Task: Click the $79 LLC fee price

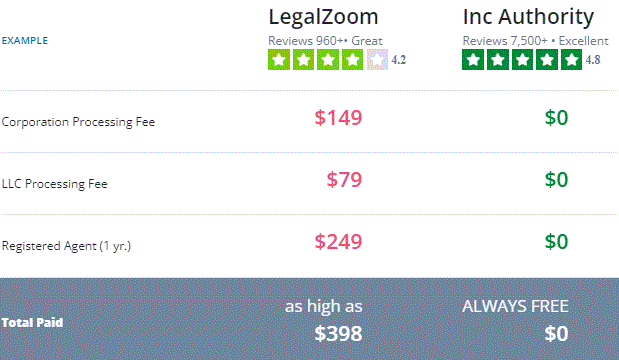Action: point(344,180)
